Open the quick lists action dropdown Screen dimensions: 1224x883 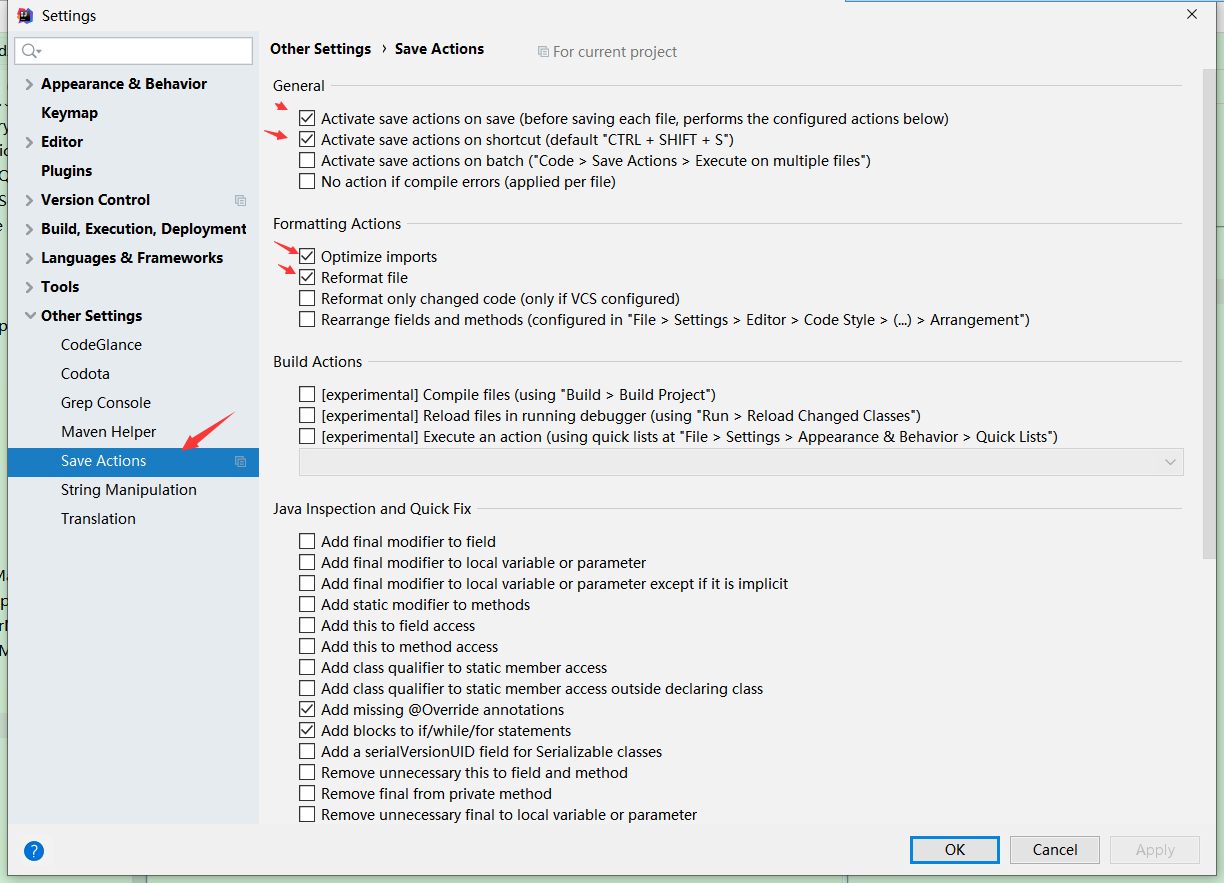click(x=741, y=462)
